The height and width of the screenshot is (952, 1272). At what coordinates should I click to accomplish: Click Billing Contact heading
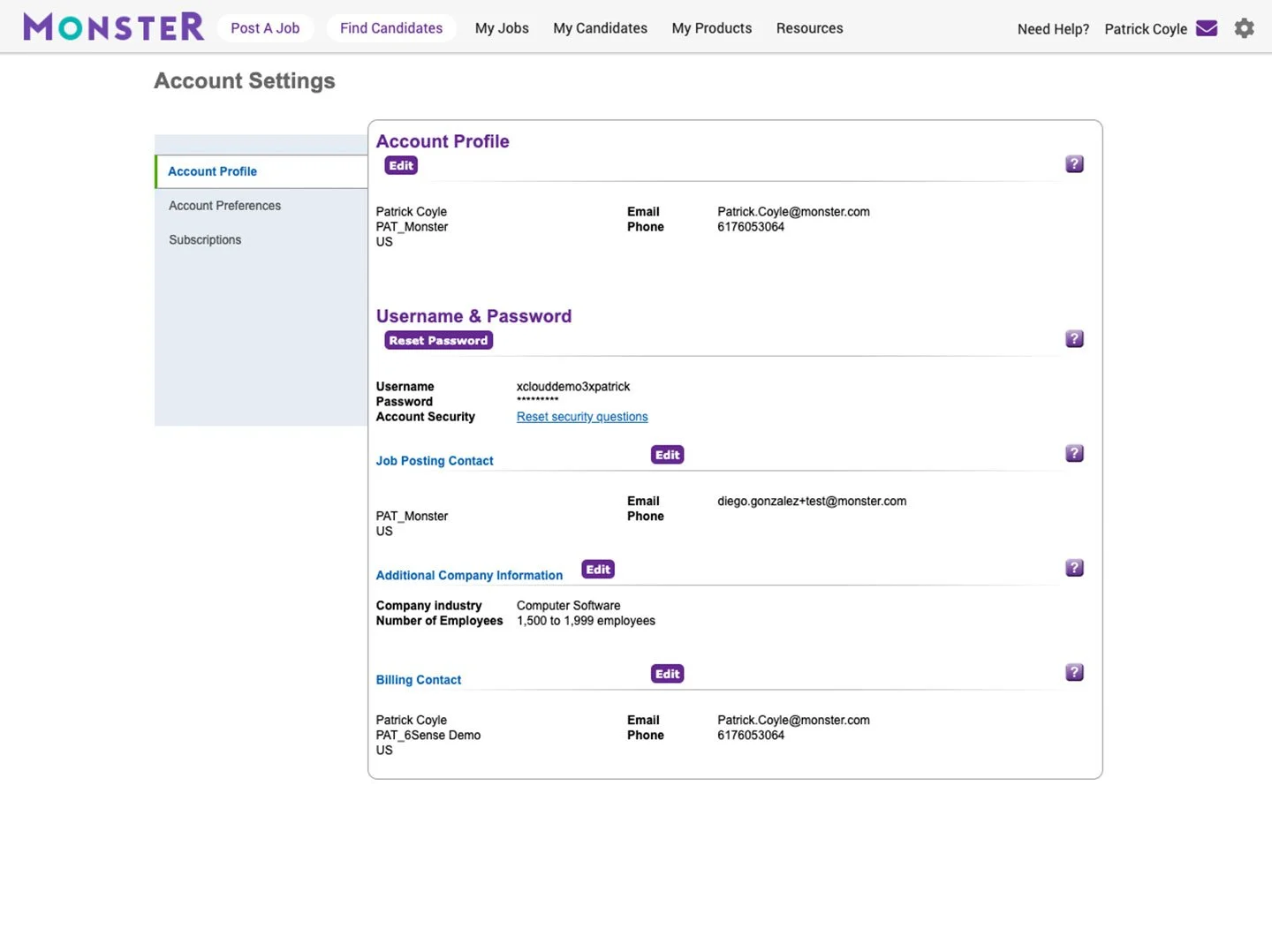coord(419,680)
